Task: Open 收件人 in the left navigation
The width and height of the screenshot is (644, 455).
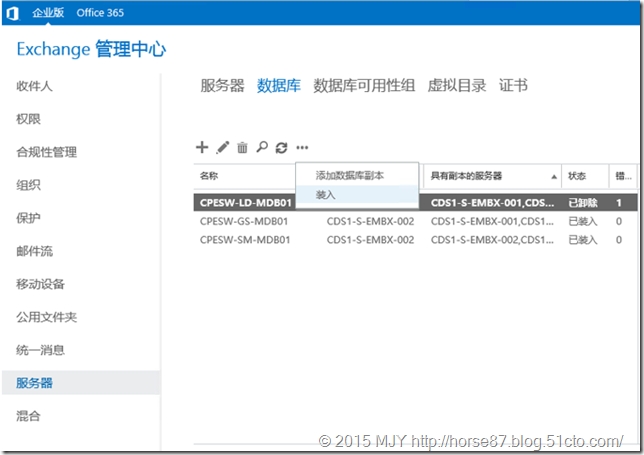Action: tap(34, 86)
